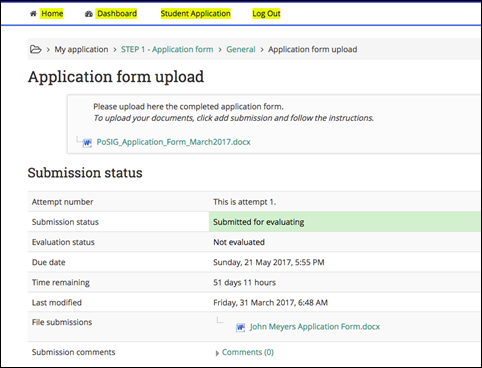Download PoSIG_Application_Form_March2017.docx file
This screenshot has height=368, width=482.
(173, 142)
